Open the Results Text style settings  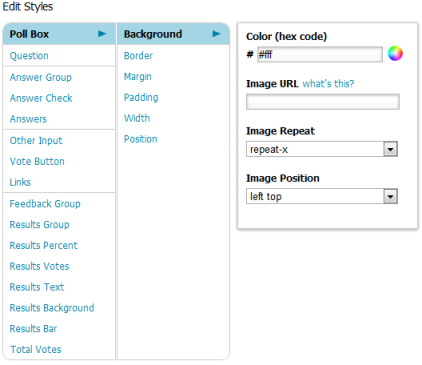(37, 287)
